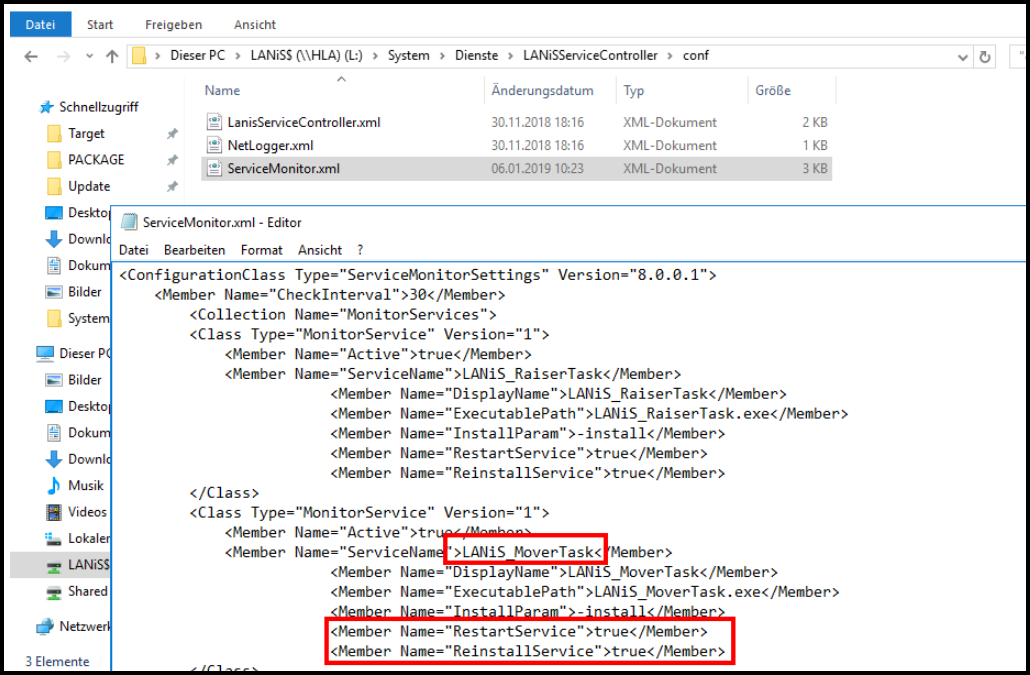Open Dokumente under Schnellzugriff

click(x=77, y=265)
